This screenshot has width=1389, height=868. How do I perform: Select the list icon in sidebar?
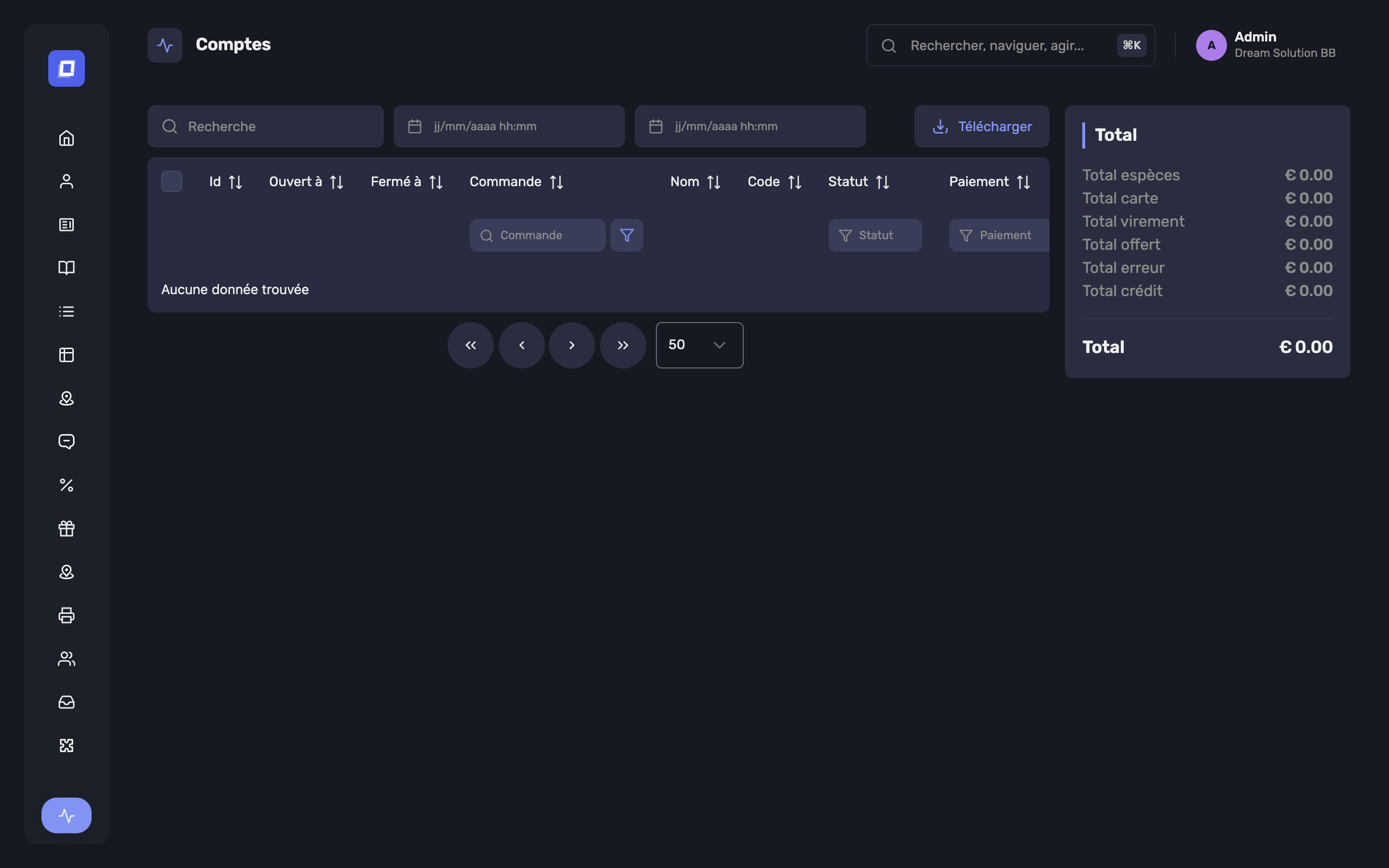pyautogui.click(x=67, y=312)
